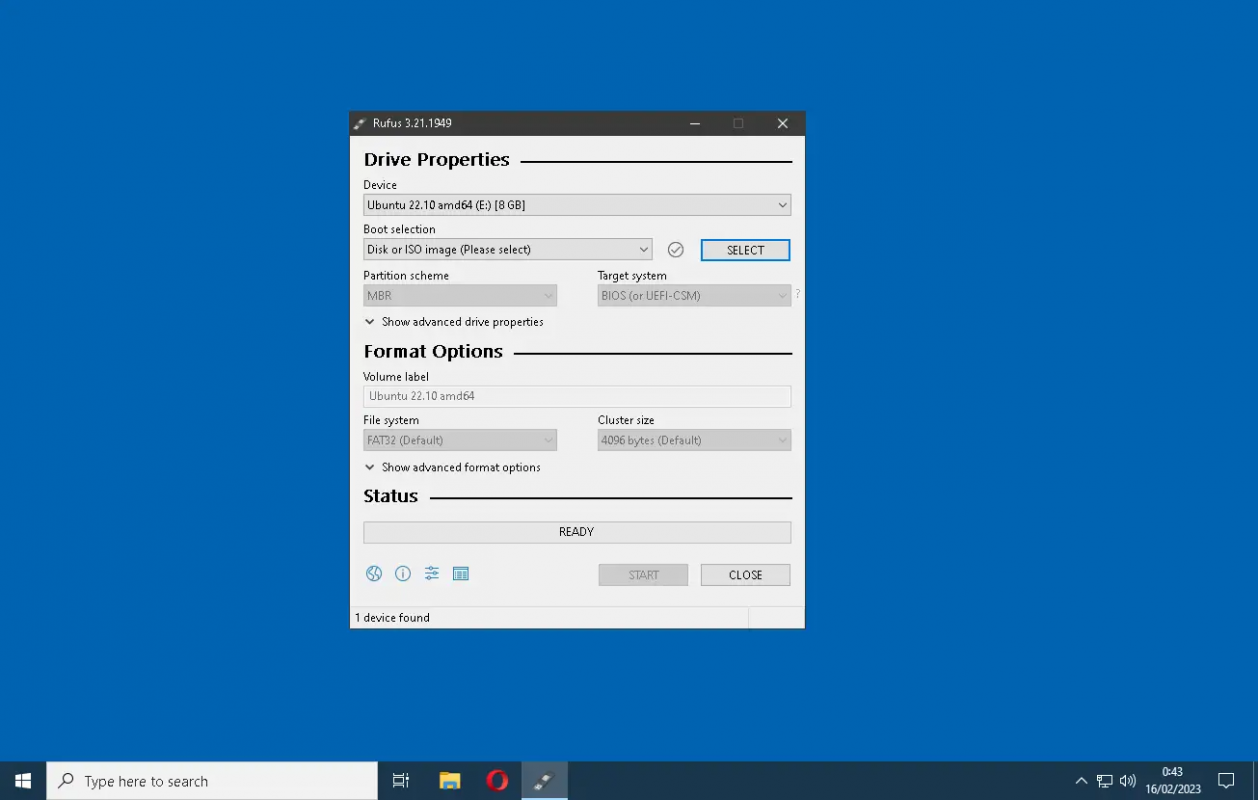Image resolution: width=1258 pixels, height=800 pixels.
Task: Open the Windows Start menu
Action: coord(23,781)
